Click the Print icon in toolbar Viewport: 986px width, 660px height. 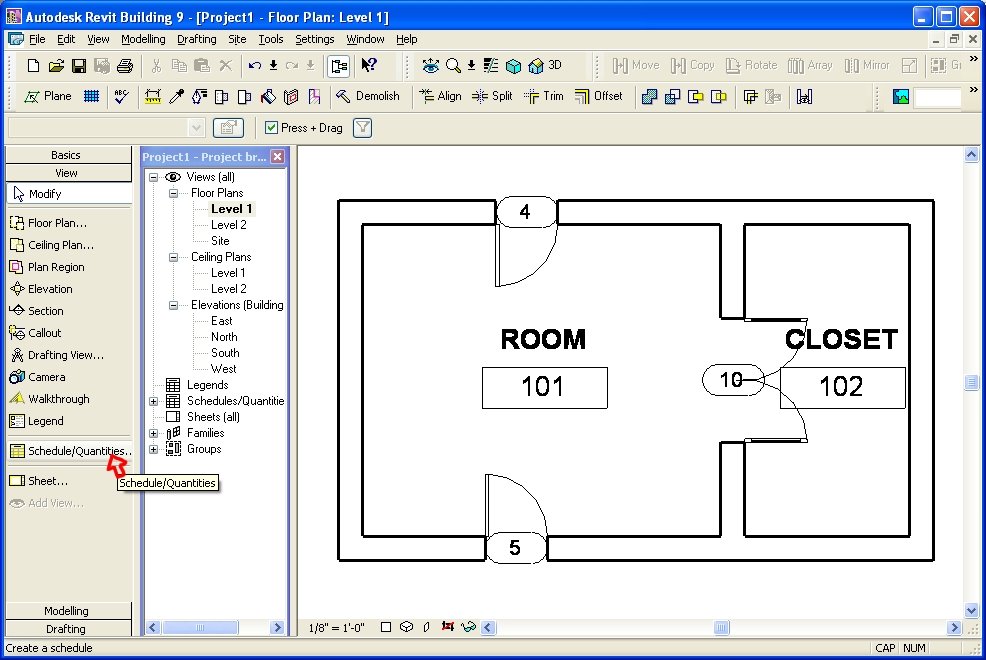click(x=124, y=66)
